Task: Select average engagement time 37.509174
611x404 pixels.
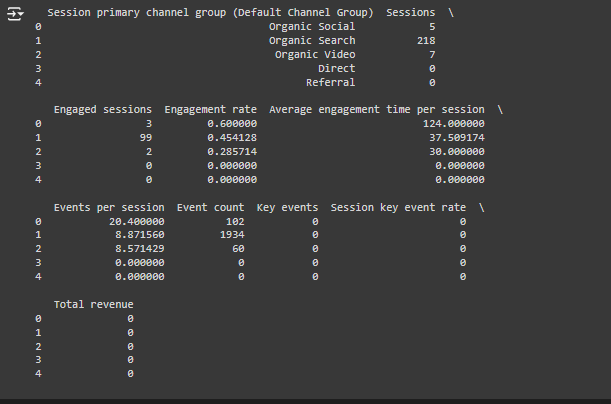Action: [x=457, y=138]
